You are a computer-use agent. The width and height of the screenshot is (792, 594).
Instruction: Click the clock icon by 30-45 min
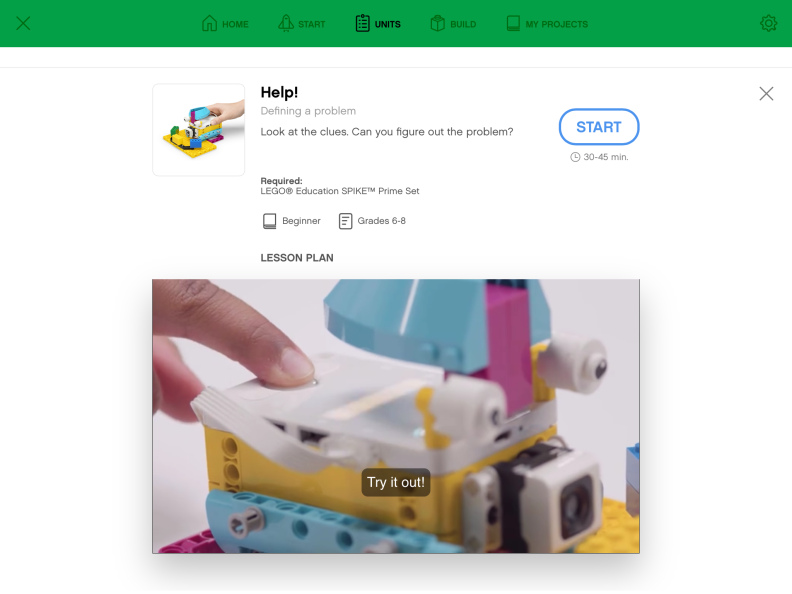pos(575,157)
